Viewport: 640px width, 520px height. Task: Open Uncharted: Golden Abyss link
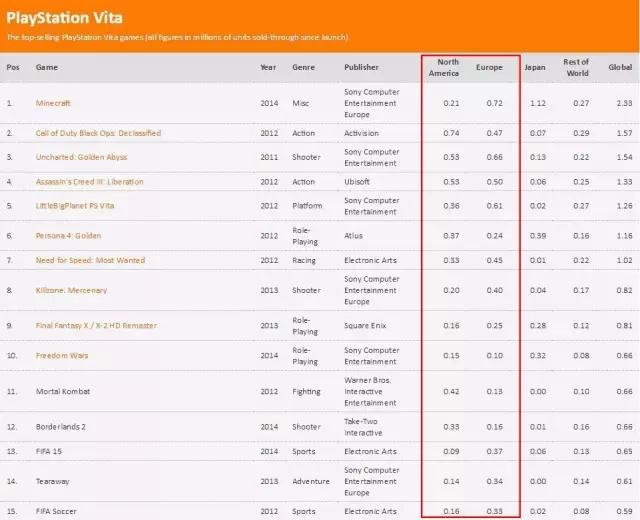point(81,157)
